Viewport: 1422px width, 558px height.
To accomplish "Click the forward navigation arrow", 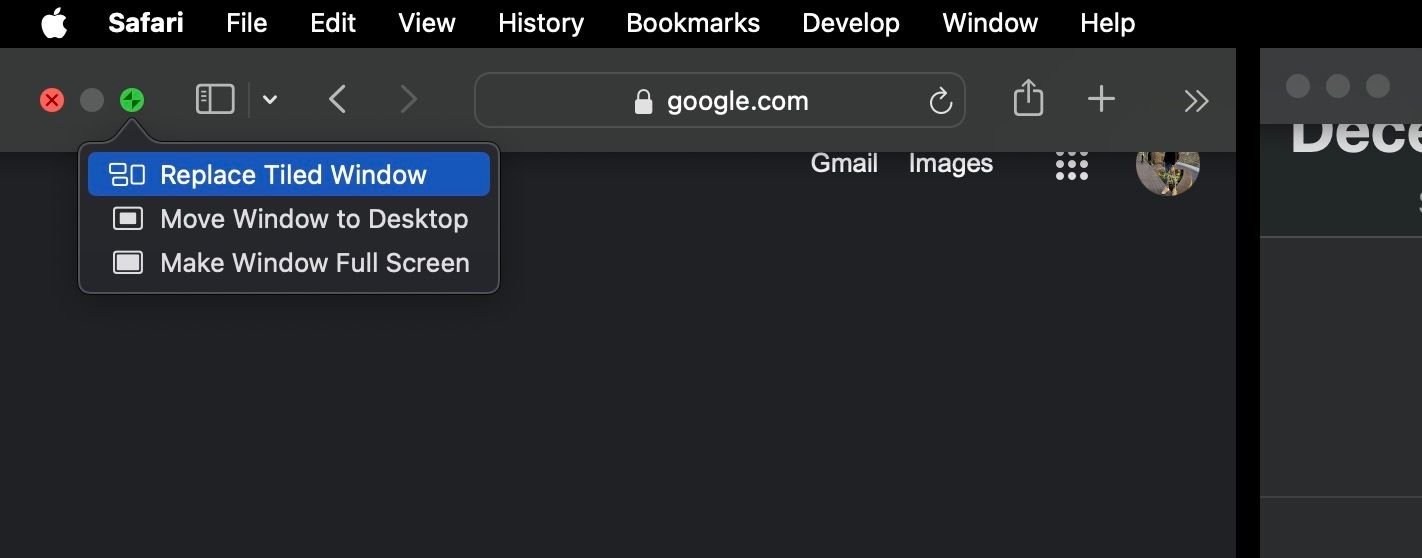I will click(x=408, y=100).
